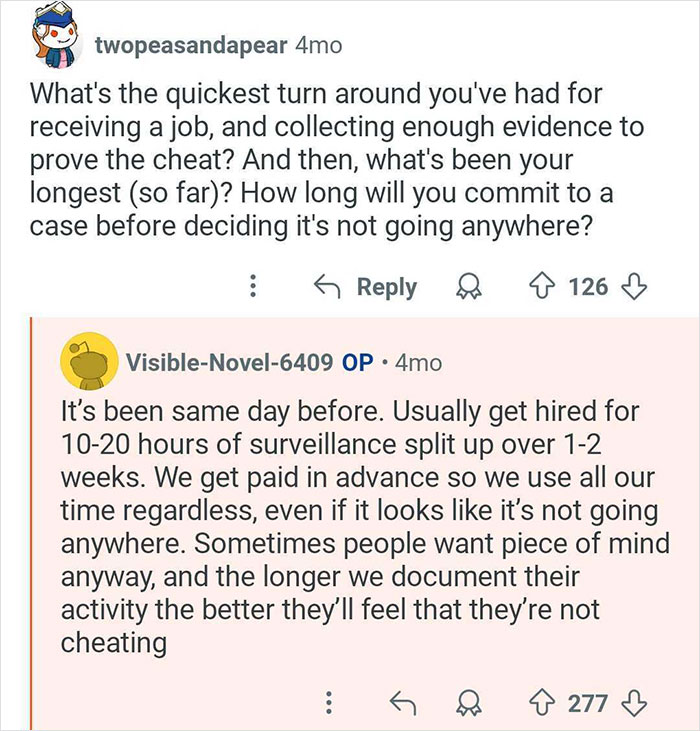Click Visible-Novel-6409's yellow avatar
Screen dimensions: 700x731
[x=87, y=361]
